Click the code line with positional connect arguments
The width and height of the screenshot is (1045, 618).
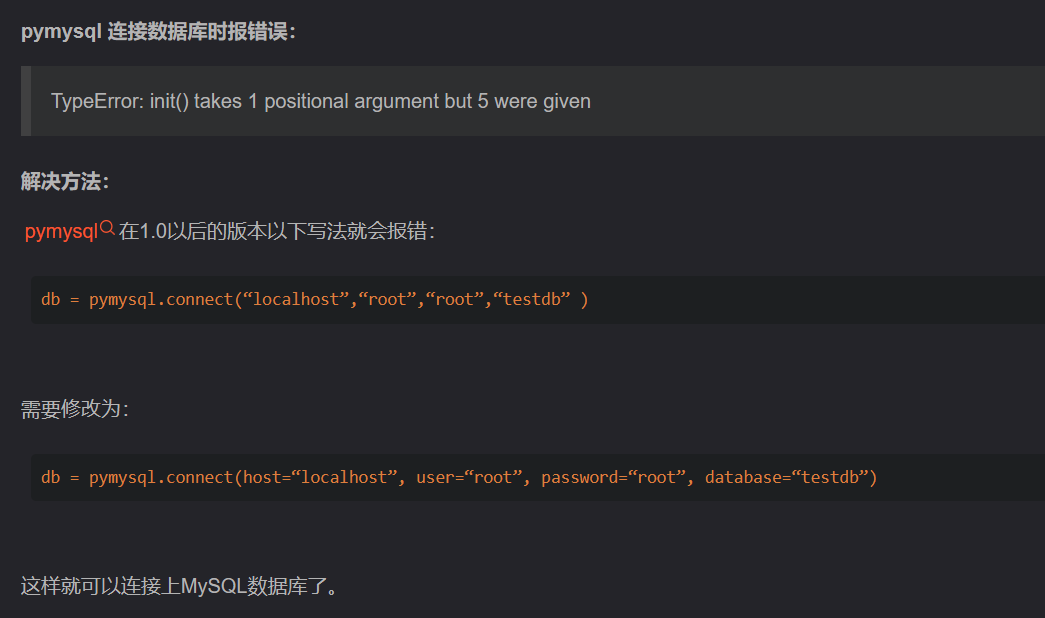(x=315, y=299)
